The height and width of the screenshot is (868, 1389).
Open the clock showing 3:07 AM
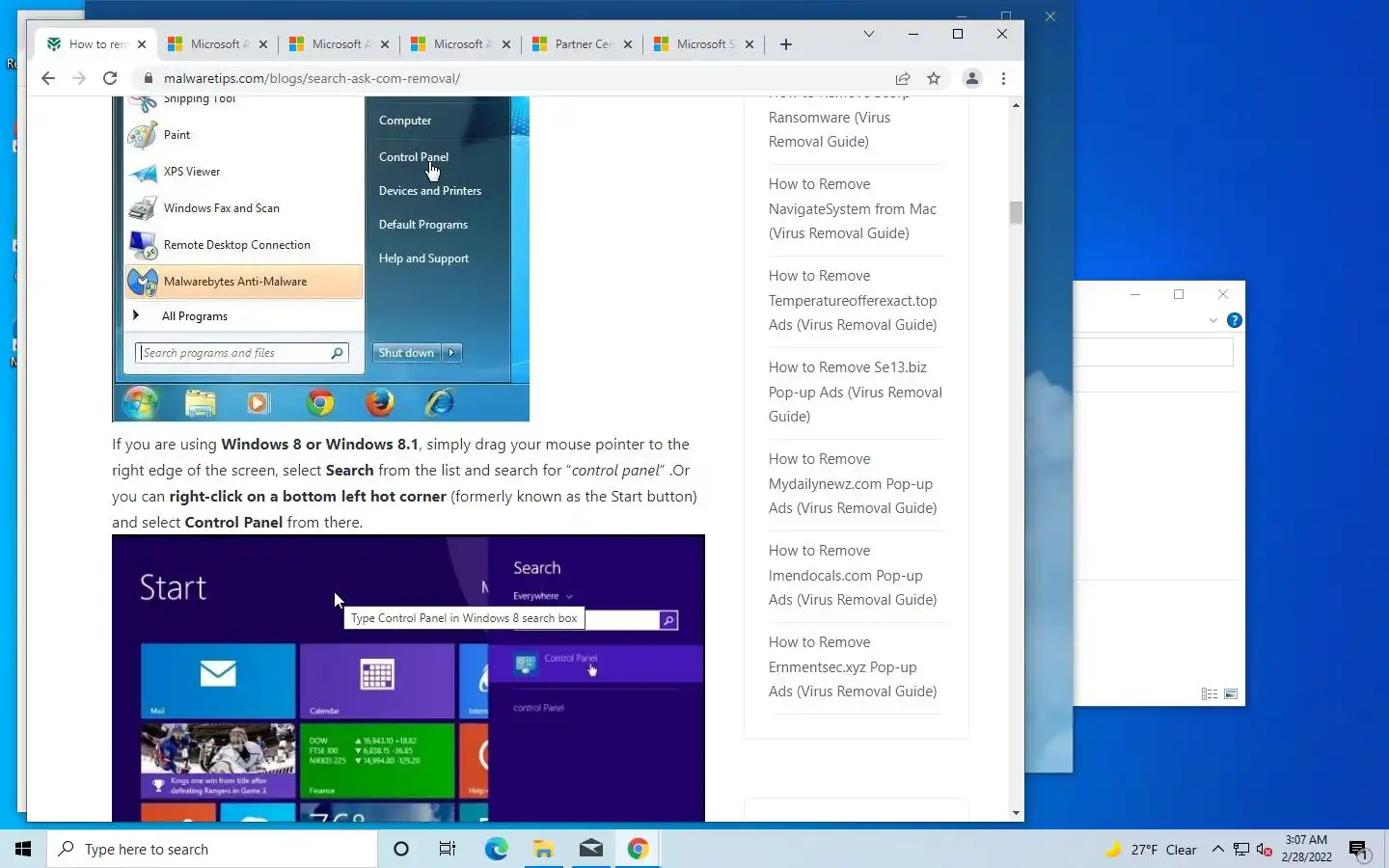click(x=1306, y=849)
